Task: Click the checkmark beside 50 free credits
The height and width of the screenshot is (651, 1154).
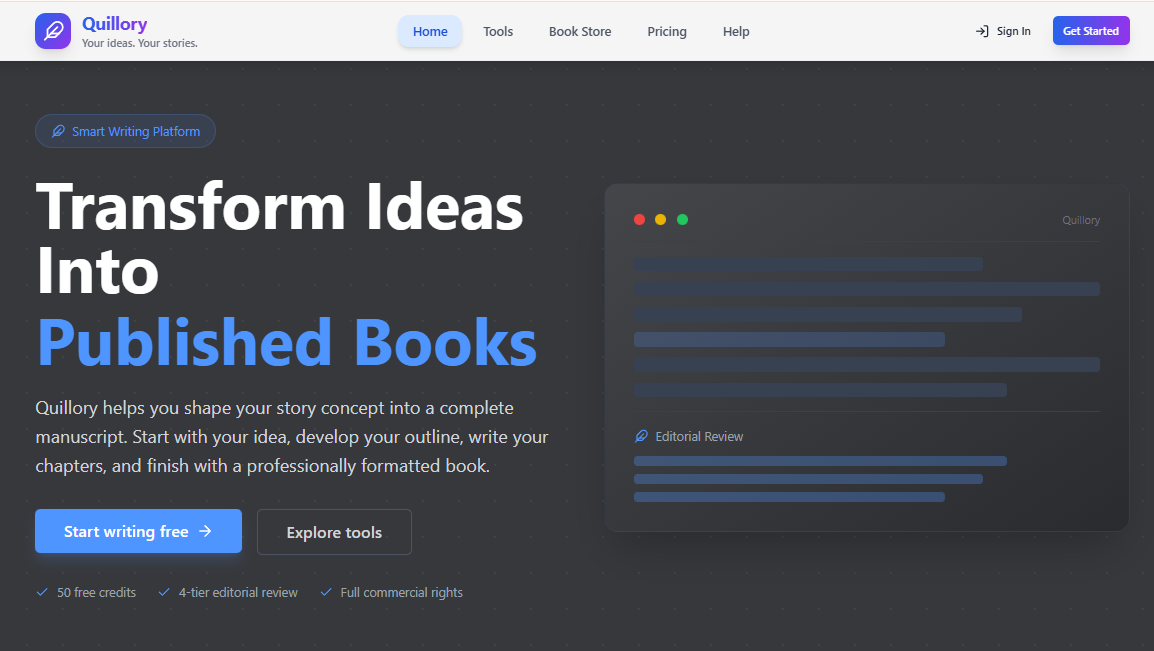Action: coord(41,592)
